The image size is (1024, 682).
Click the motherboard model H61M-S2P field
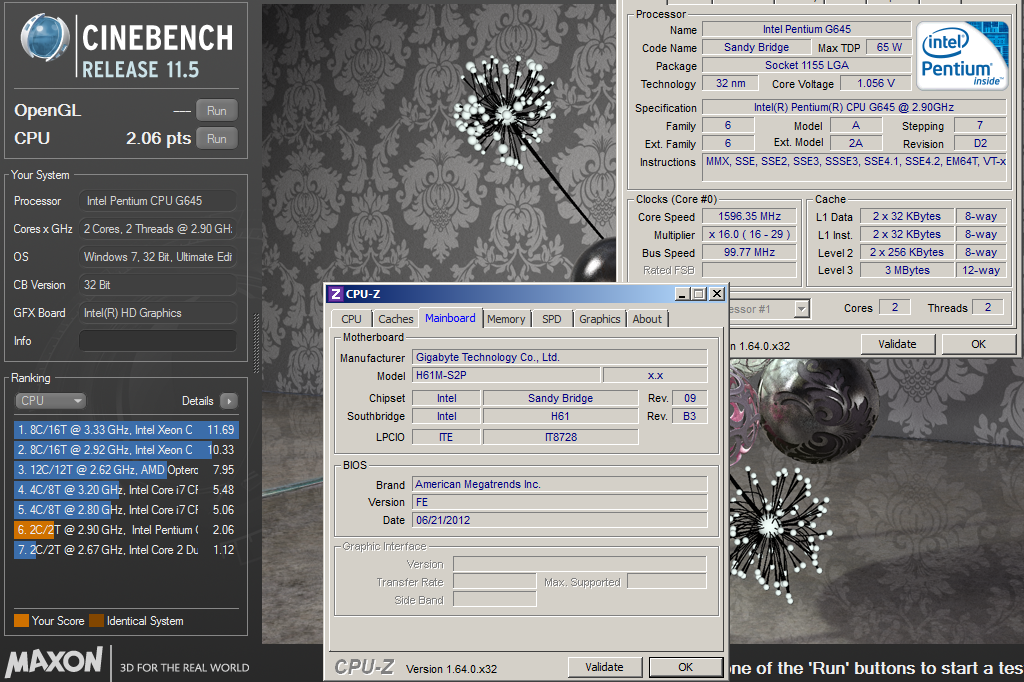[506, 376]
